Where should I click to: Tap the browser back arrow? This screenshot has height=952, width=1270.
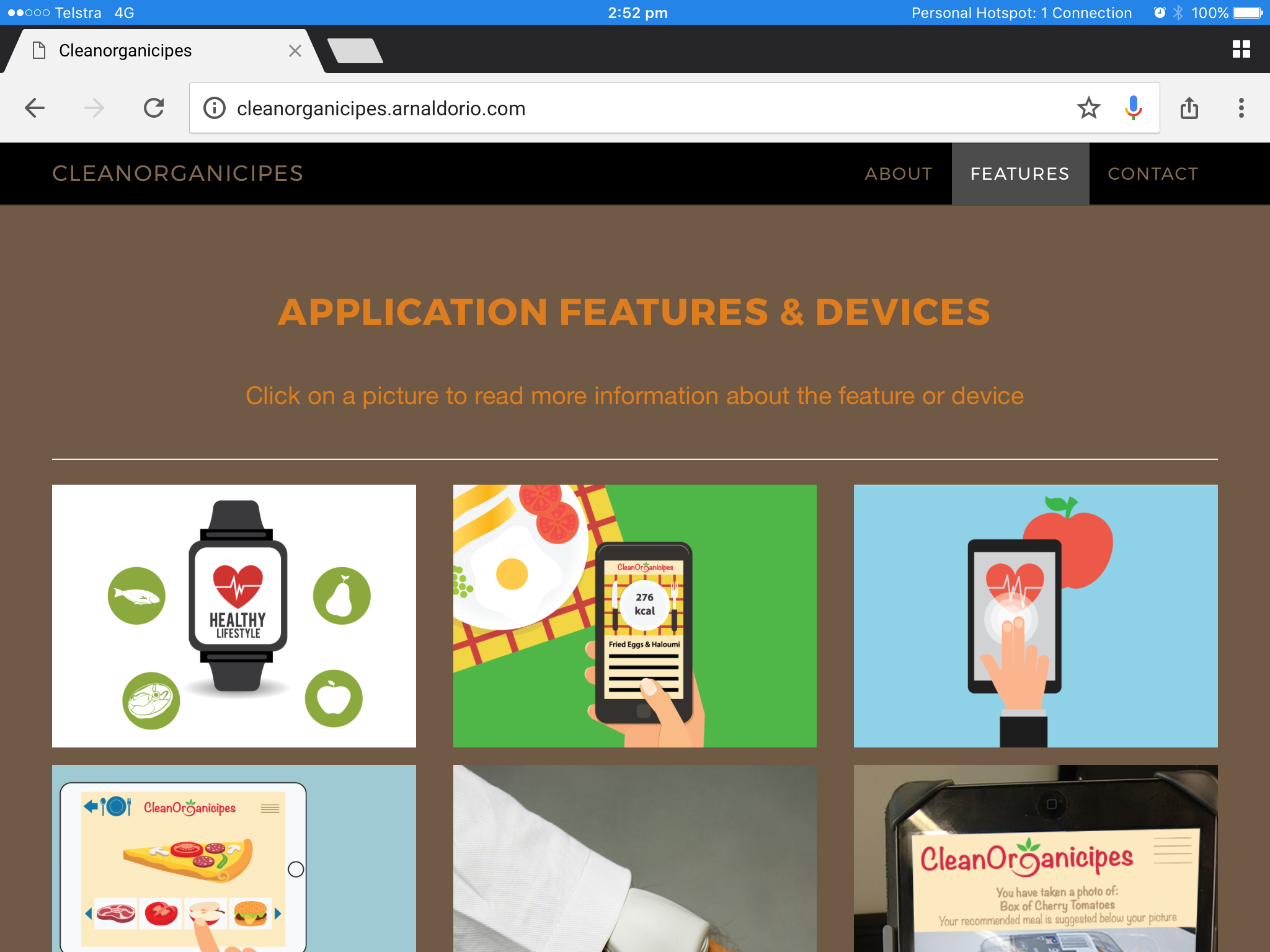[x=35, y=108]
